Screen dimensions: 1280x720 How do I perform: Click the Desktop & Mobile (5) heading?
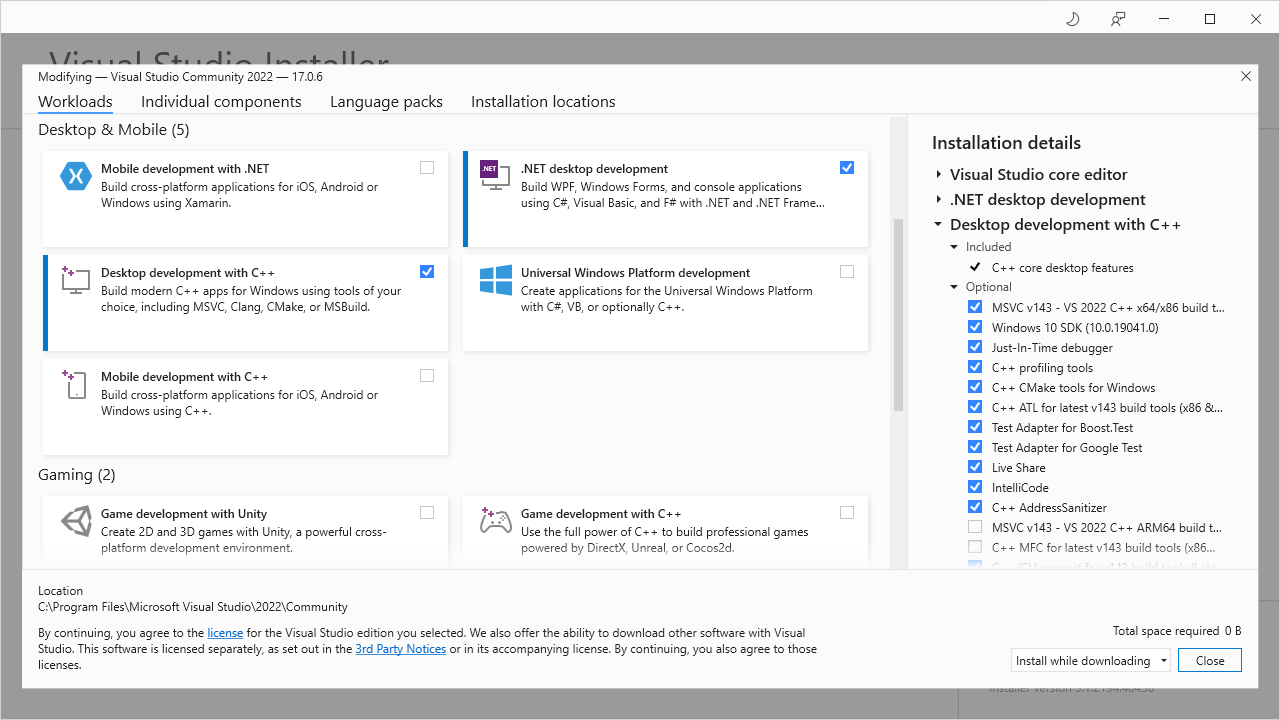tap(113, 130)
